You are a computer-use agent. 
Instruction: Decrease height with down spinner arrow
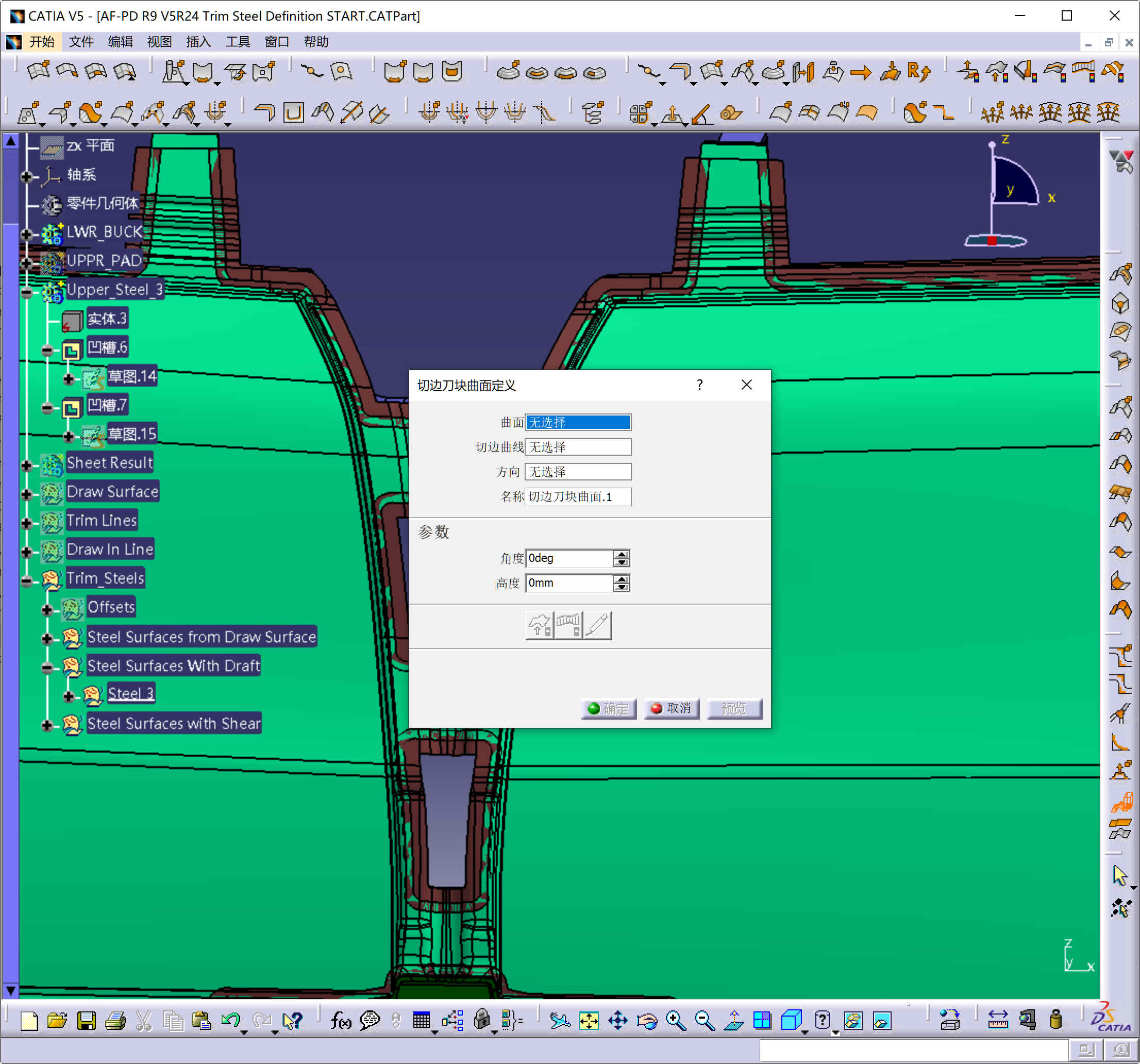tap(621, 587)
